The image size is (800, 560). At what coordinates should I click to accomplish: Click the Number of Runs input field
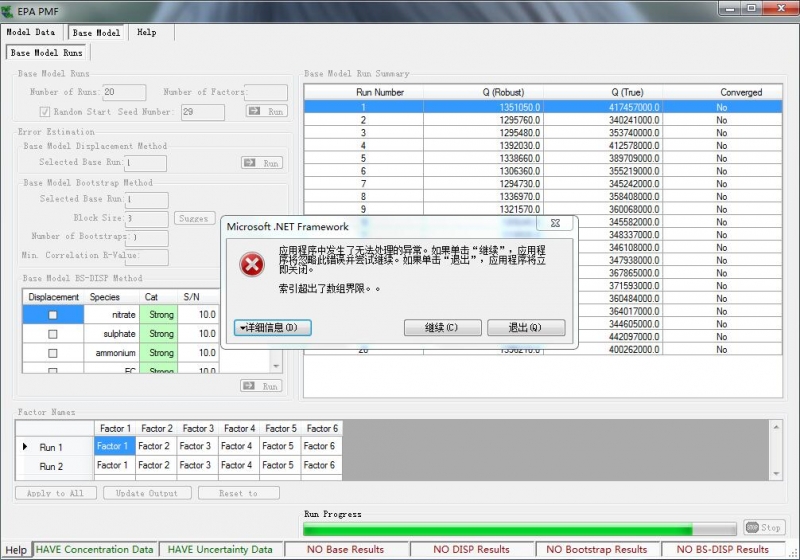pyautogui.click(x=123, y=93)
